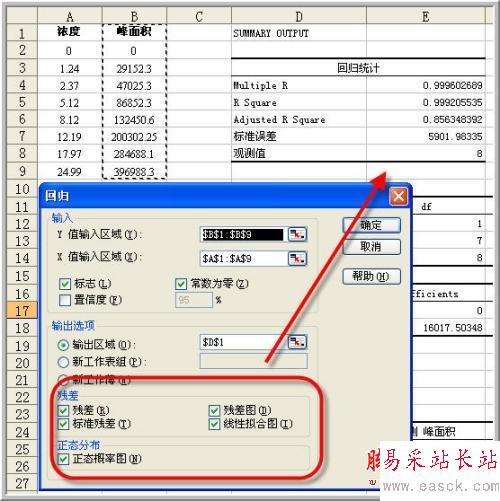
Task: Click the 取消 button
Action: point(371,247)
